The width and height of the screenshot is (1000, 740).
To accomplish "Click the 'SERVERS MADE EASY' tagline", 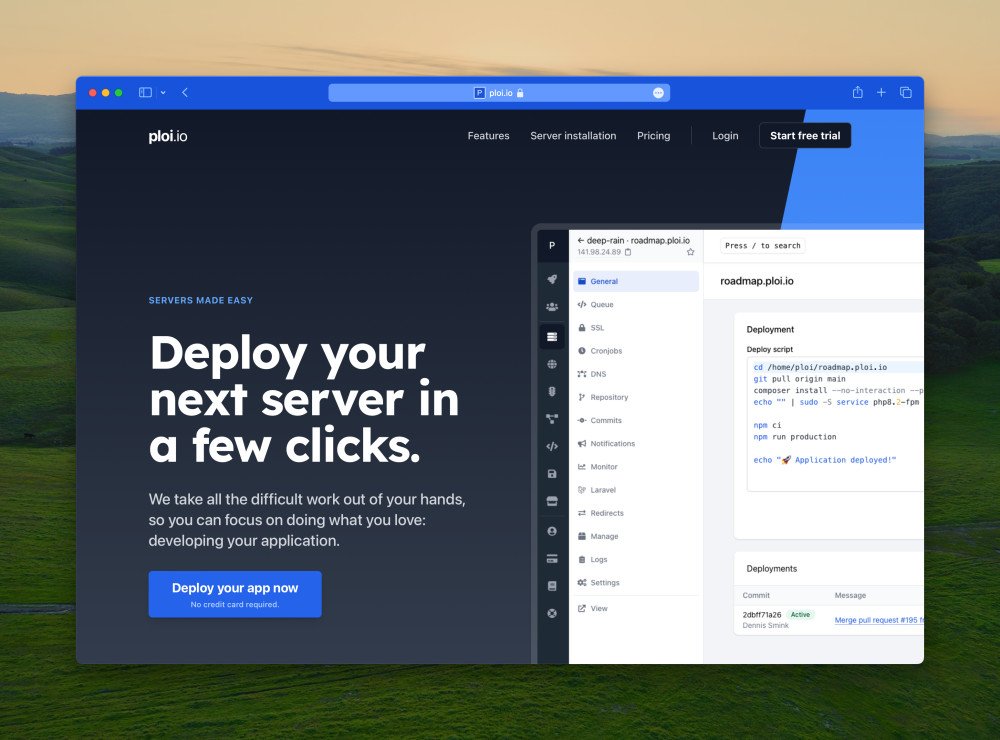I will [x=201, y=300].
